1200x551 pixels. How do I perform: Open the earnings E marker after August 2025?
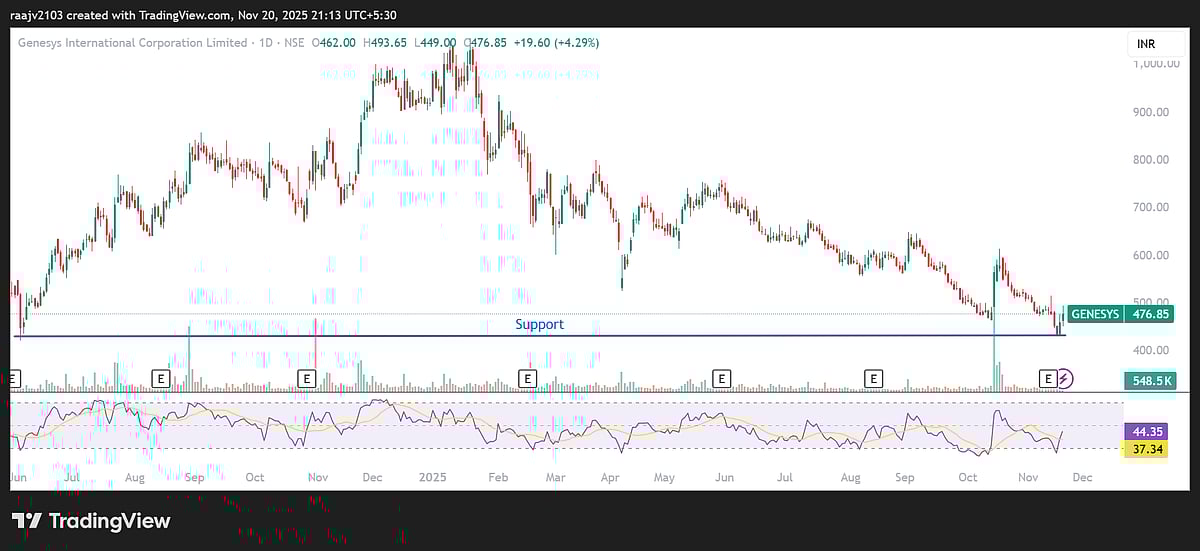[x=874, y=378]
